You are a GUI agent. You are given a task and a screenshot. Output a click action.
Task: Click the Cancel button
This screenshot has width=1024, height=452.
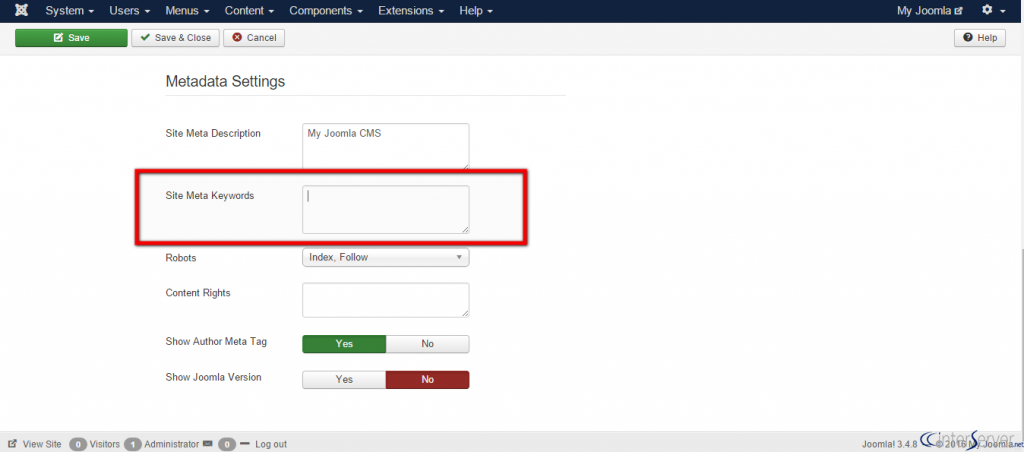tap(254, 38)
